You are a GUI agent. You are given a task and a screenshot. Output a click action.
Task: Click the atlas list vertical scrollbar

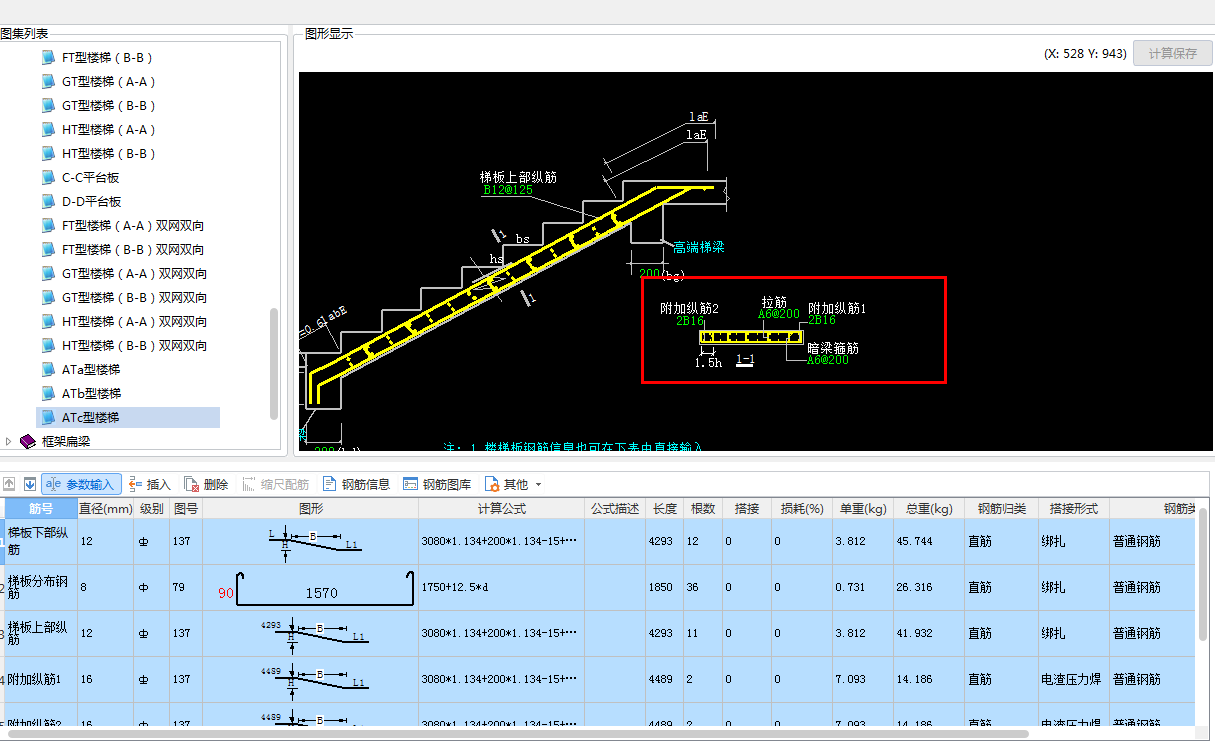(x=274, y=364)
